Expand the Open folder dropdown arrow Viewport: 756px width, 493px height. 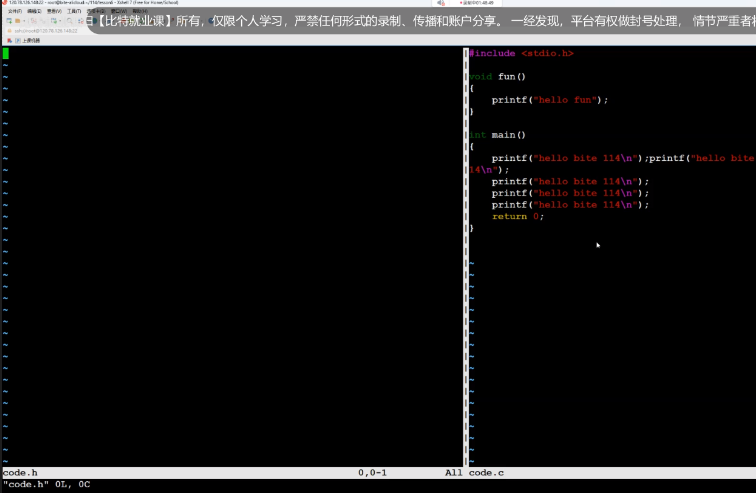pos(23,20)
